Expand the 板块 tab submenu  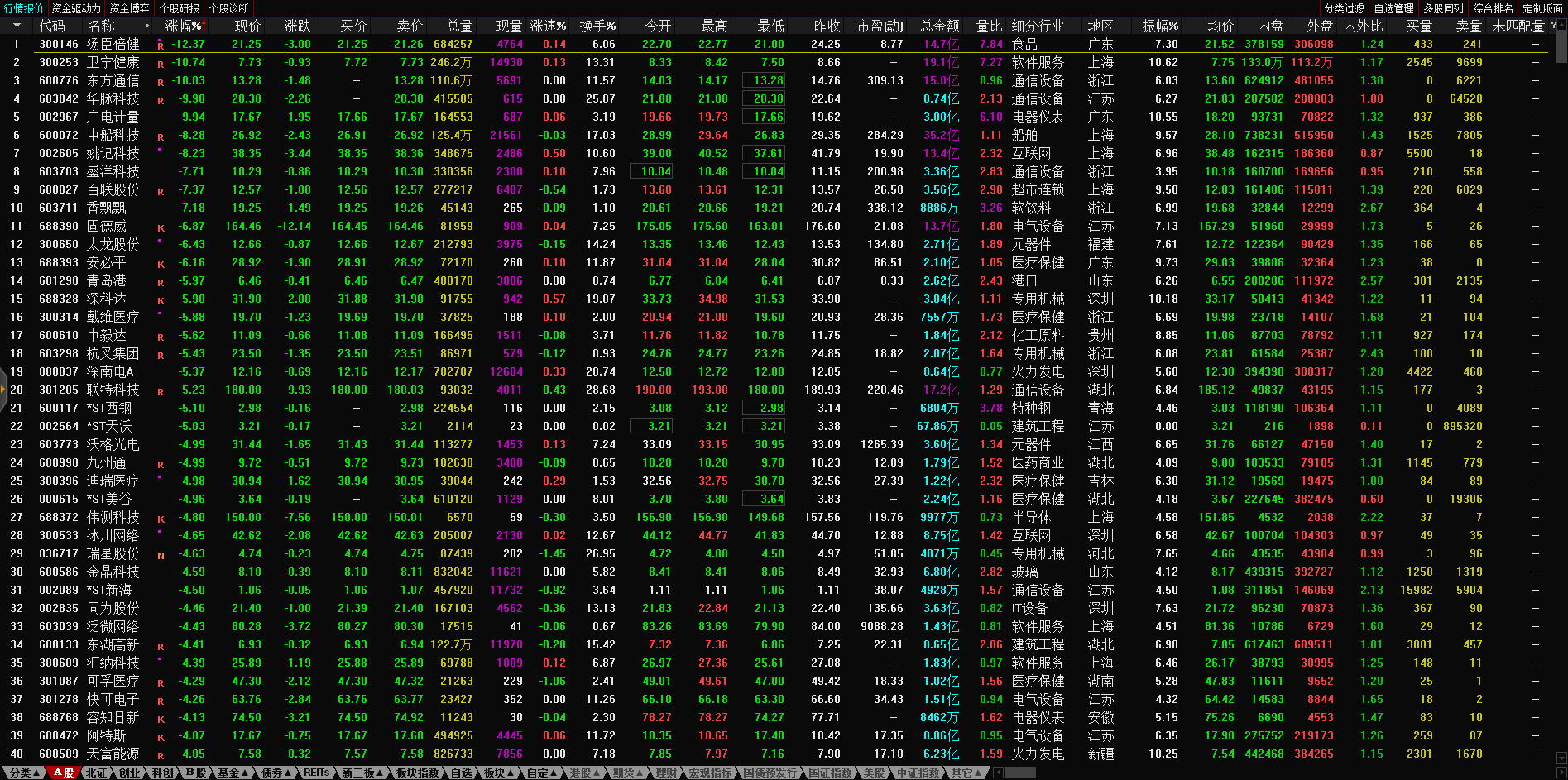498,773
